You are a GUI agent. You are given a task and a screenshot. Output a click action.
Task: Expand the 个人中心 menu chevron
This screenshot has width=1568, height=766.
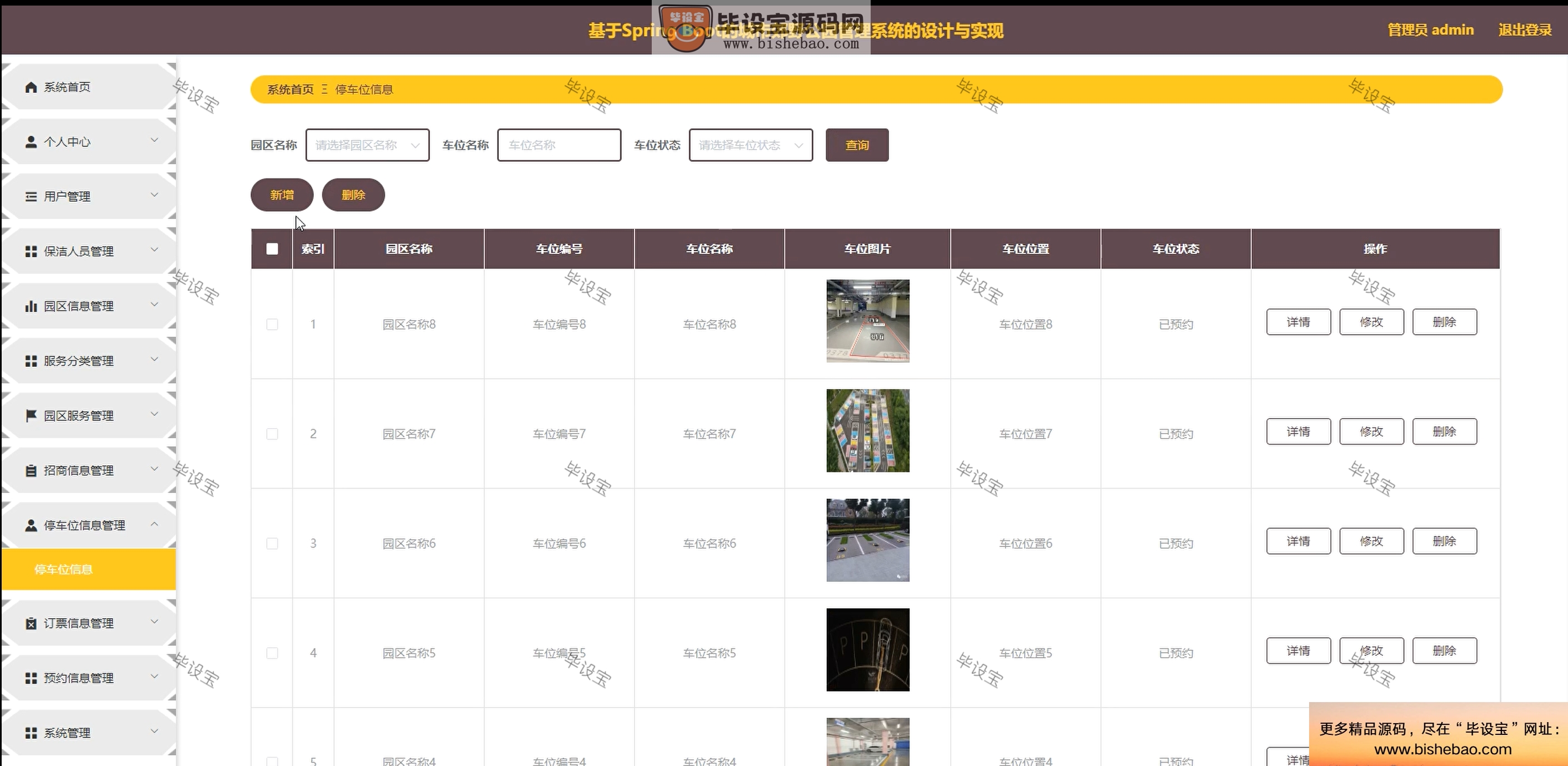click(x=154, y=140)
